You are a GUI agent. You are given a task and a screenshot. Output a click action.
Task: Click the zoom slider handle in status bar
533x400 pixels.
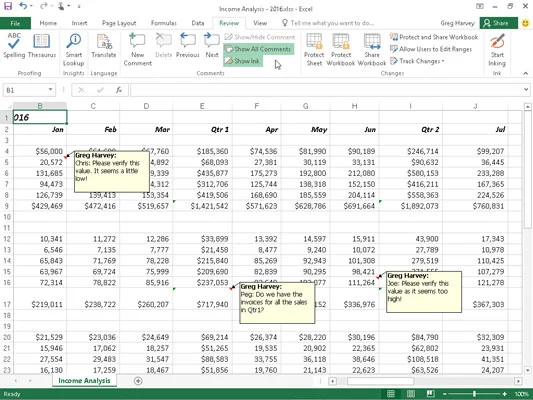coord(474,394)
